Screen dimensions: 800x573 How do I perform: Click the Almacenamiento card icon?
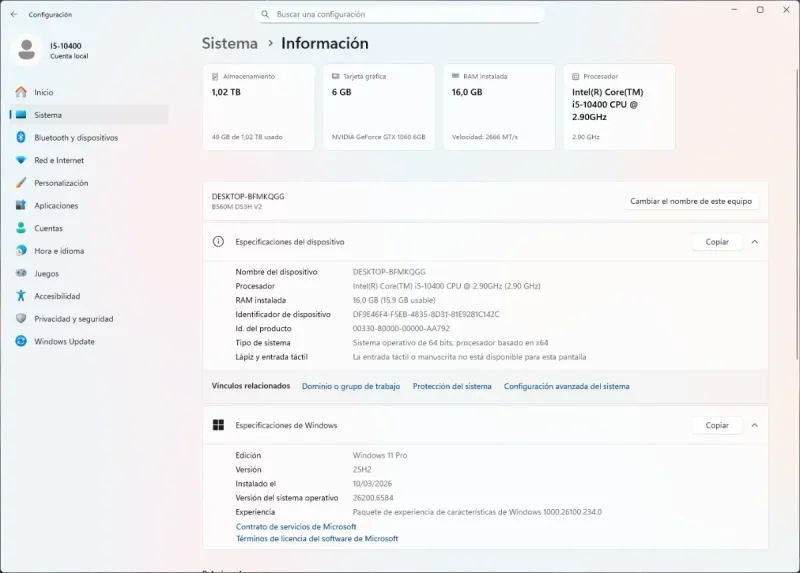click(215, 77)
